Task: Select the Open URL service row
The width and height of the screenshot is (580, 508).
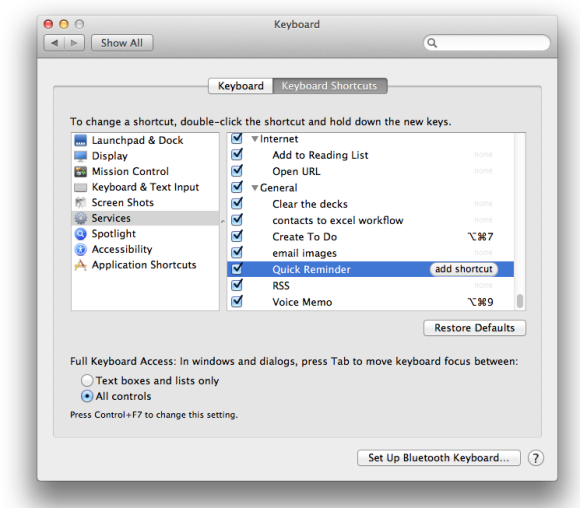Action: (x=370, y=171)
